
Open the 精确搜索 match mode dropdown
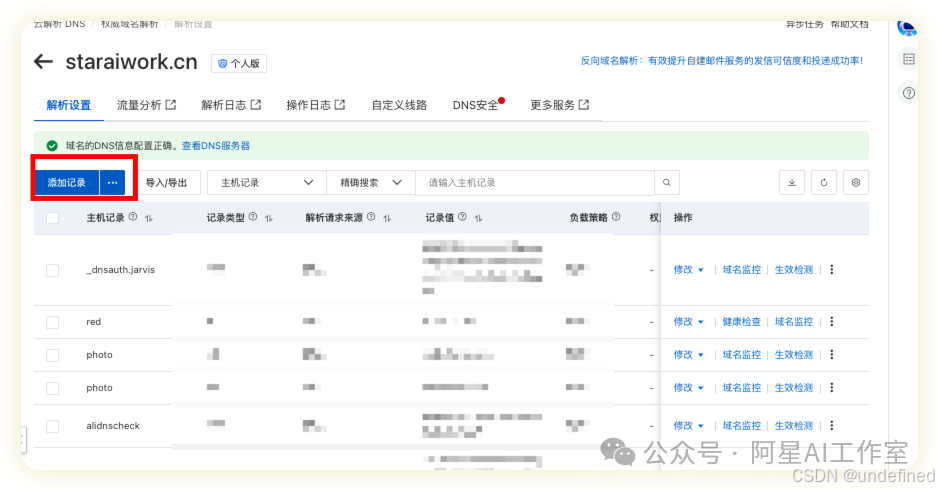coord(371,183)
